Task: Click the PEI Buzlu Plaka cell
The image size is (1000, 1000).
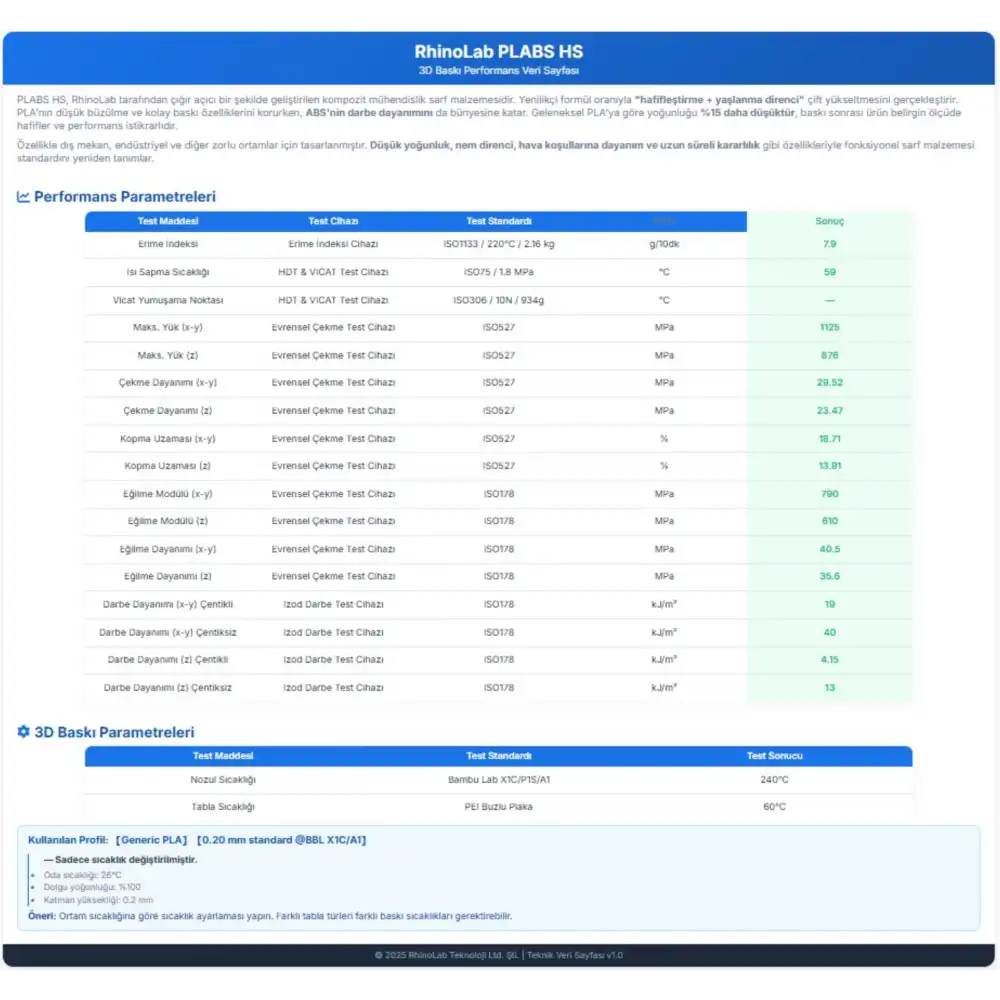Action: click(498, 807)
